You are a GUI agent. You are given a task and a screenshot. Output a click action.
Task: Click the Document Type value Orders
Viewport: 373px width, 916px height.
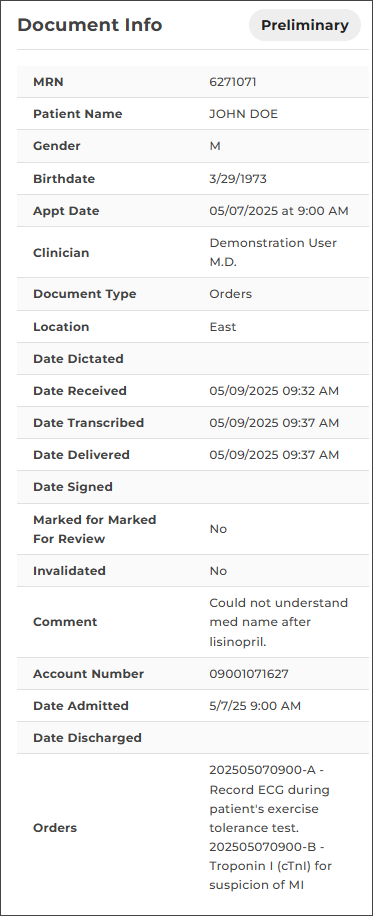coord(230,294)
